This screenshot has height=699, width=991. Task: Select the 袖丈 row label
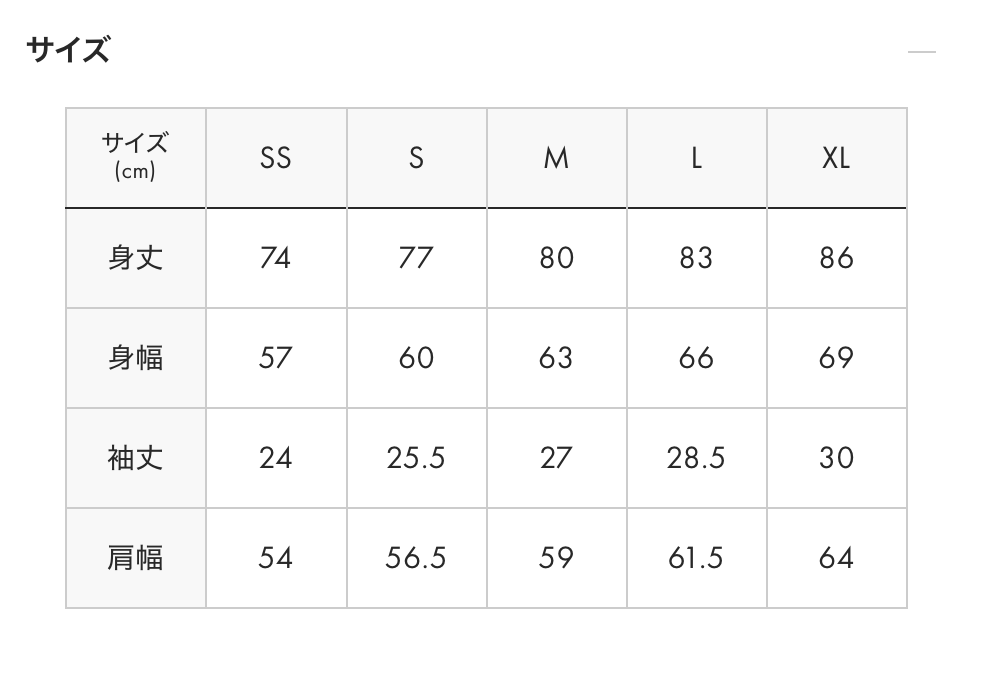click(135, 458)
